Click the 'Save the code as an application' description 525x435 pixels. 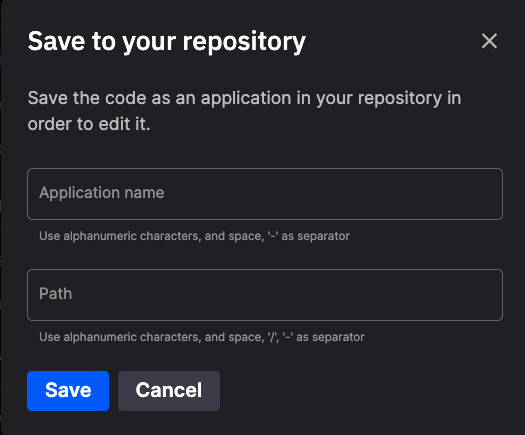244,111
